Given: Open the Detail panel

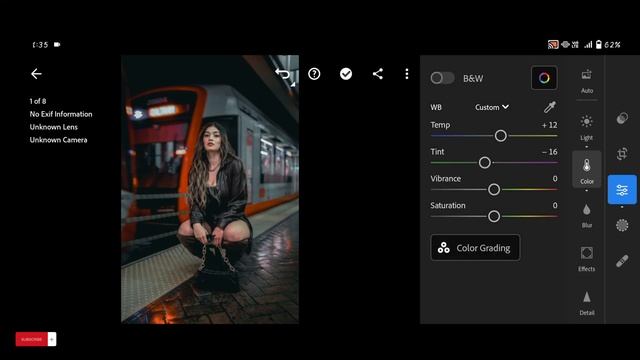Looking at the screenshot, I should click(x=587, y=303).
